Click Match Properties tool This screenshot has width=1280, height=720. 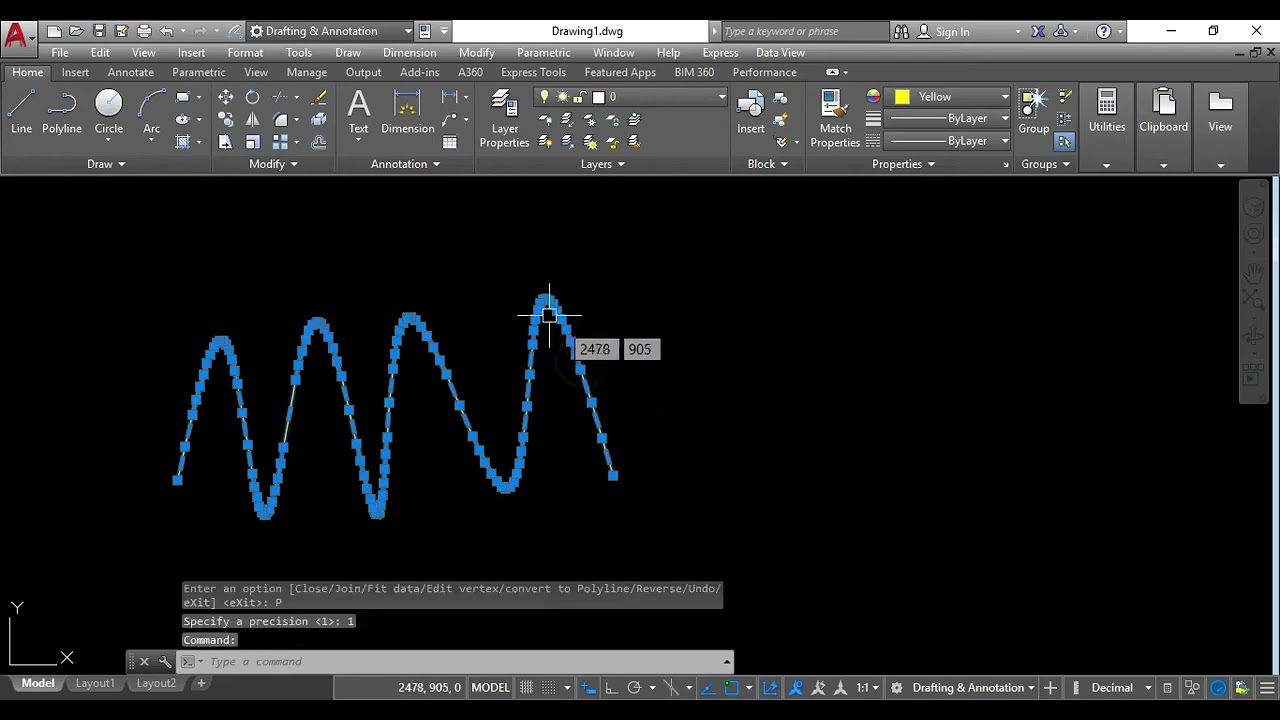click(x=835, y=119)
